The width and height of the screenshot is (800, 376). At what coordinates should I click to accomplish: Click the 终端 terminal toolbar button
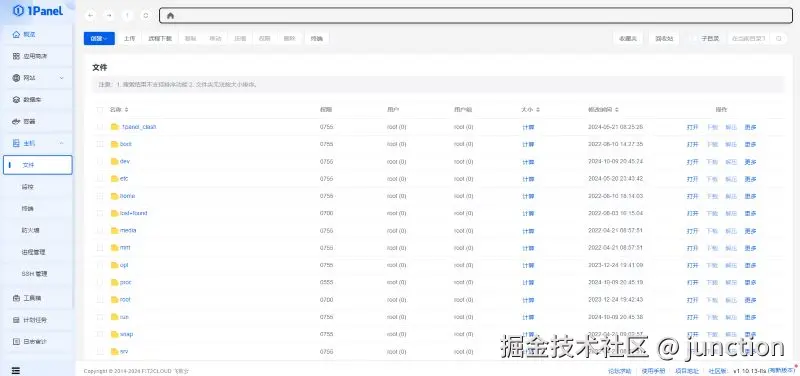316,38
